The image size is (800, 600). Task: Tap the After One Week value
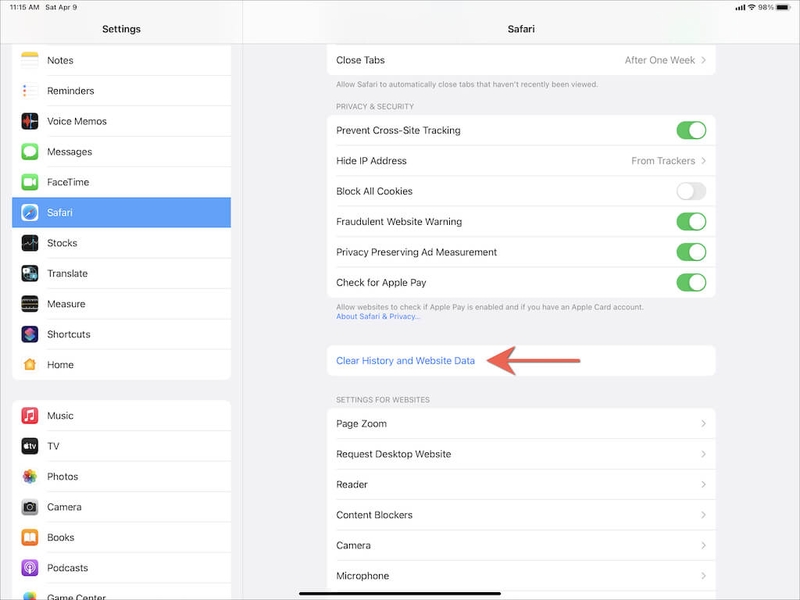coord(660,60)
